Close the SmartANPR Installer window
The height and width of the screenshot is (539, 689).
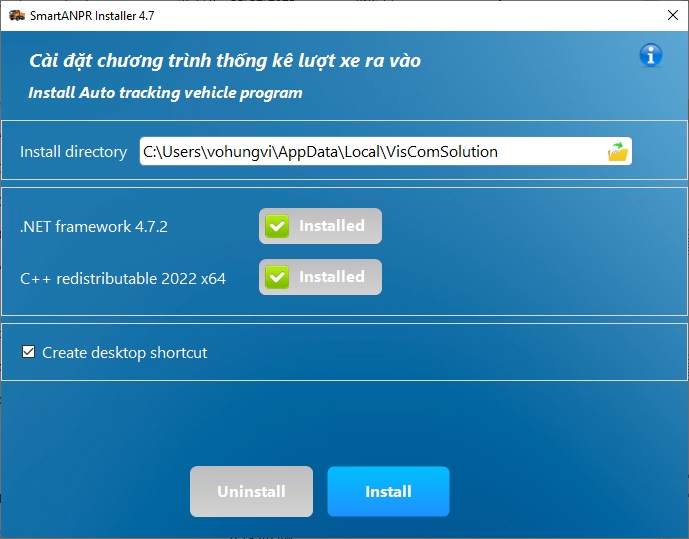pyautogui.click(x=666, y=16)
